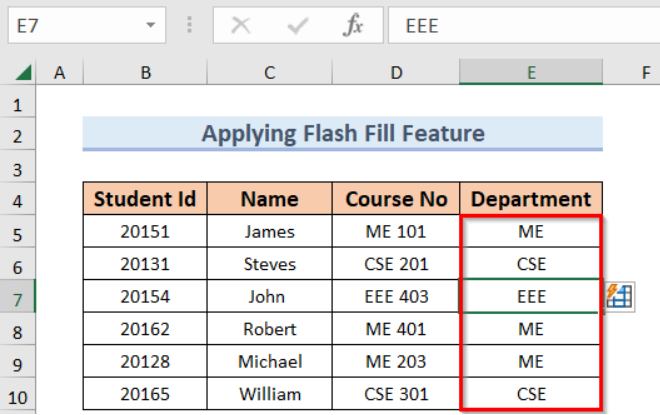The image size is (660, 415).
Task: Select the CSE 301 course cell
Action: point(396,394)
